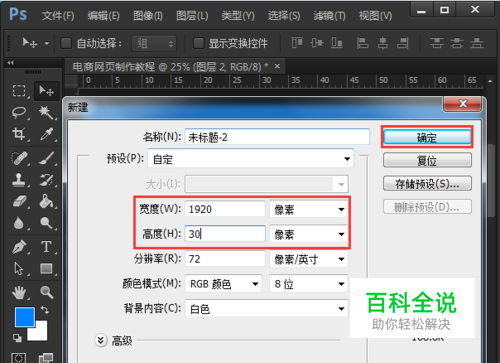Open the 滤镜(T) menu
This screenshot has width=500, height=363.
329,16
